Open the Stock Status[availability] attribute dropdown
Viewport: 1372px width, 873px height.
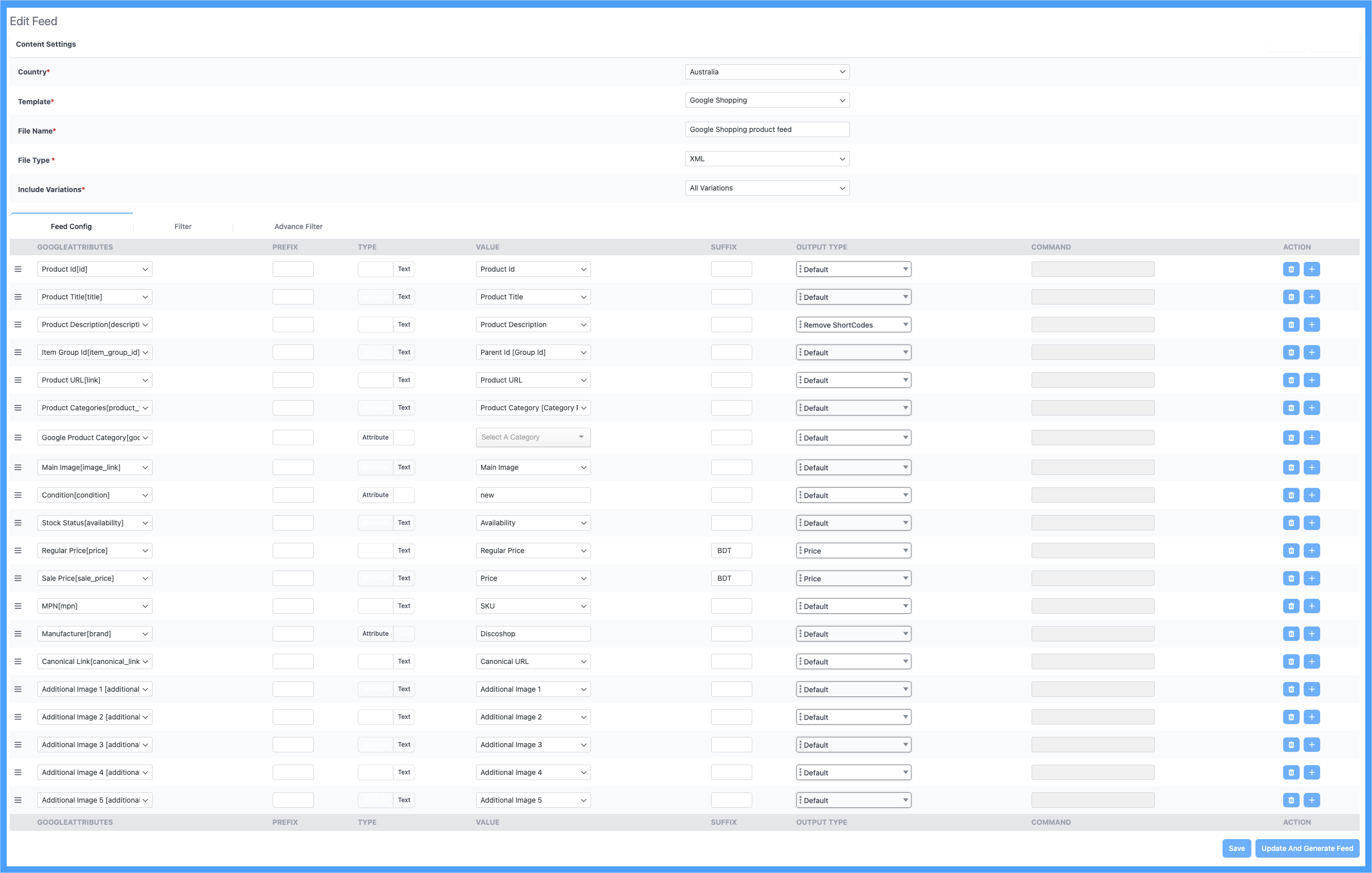coord(94,523)
